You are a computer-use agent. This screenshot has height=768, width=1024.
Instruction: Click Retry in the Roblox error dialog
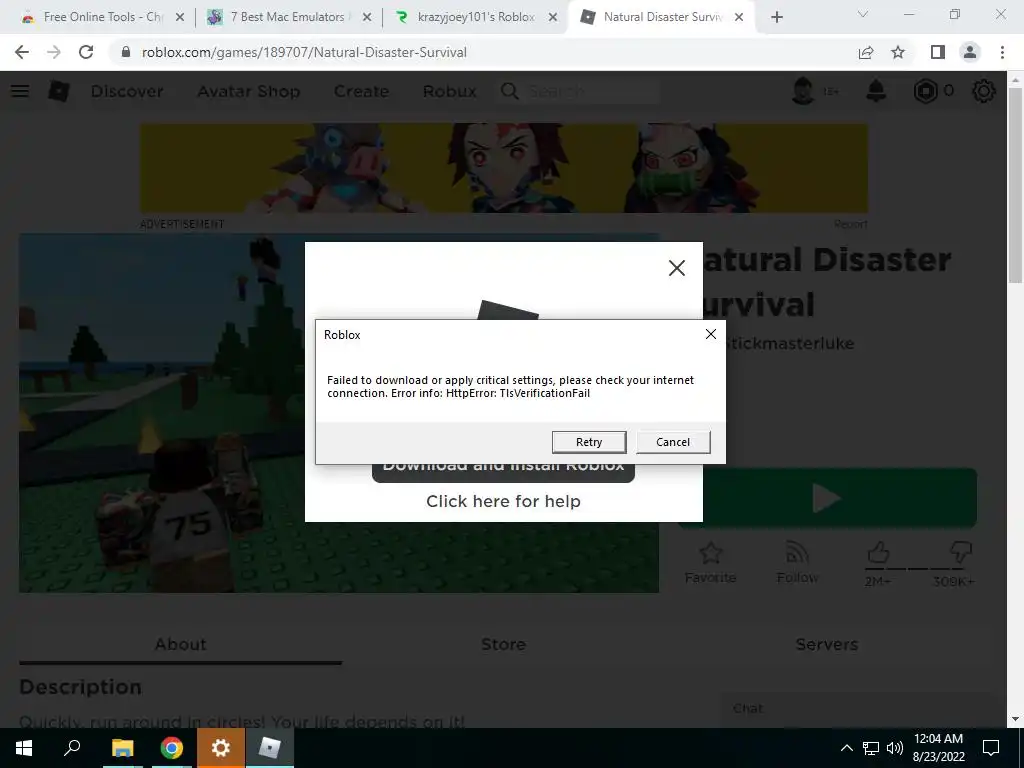point(588,442)
